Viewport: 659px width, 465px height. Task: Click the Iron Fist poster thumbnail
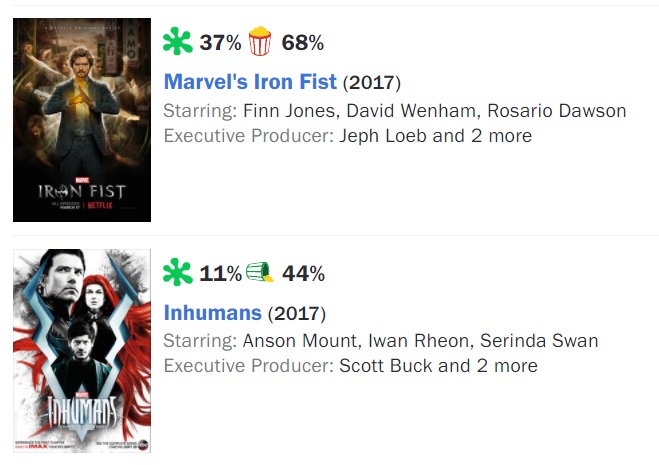(82, 120)
